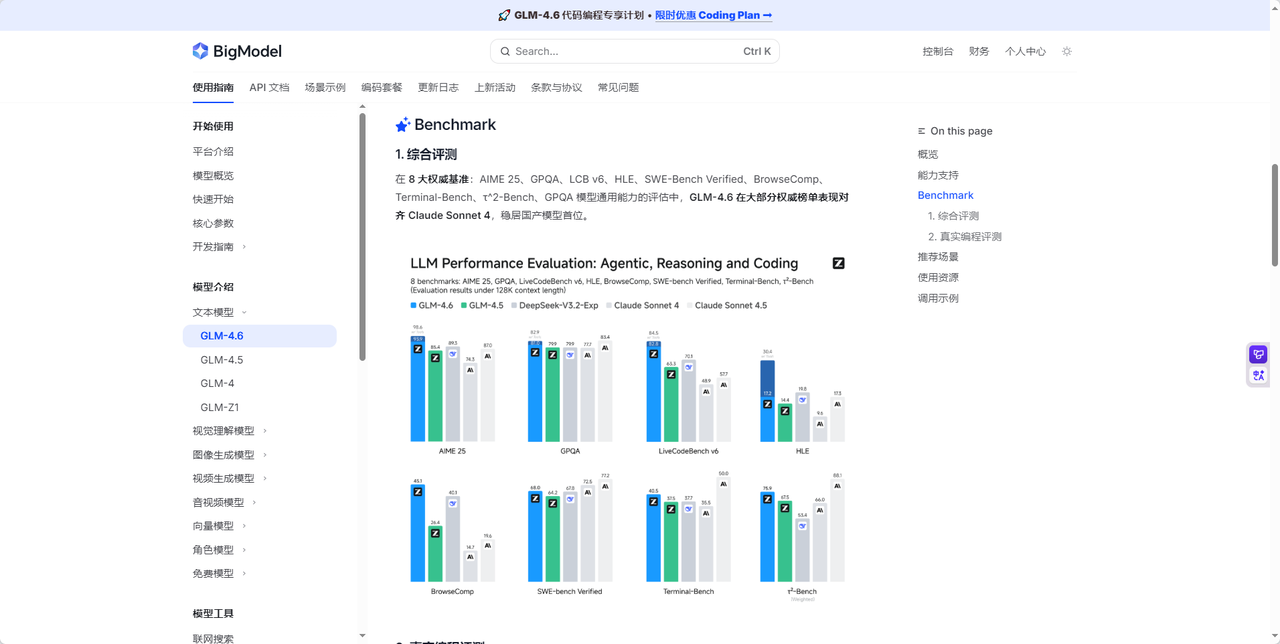Open the 限时优惠 Coding Plan link
Screen dimensions: 1280x644
click(713, 15)
